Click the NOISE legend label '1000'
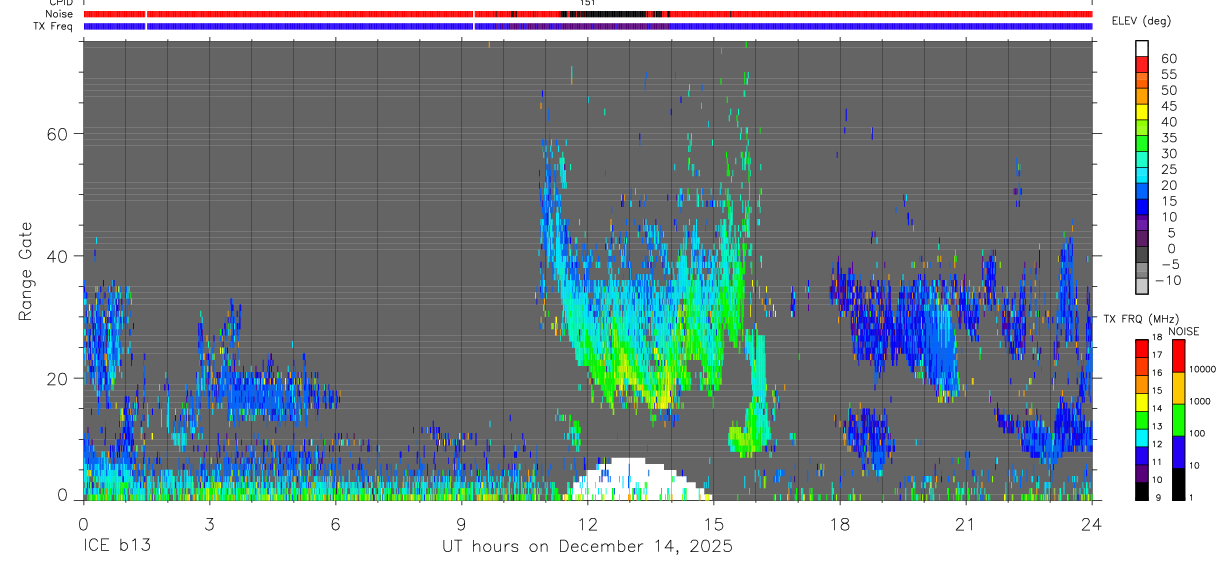Image resolution: width=1228 pixels, height=567 pixels. (1201, 401)
